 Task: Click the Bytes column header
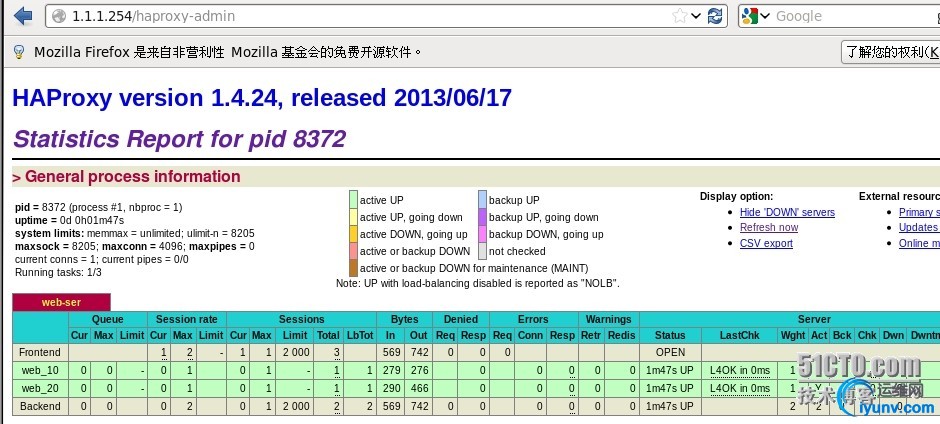(x=405, y=319)
